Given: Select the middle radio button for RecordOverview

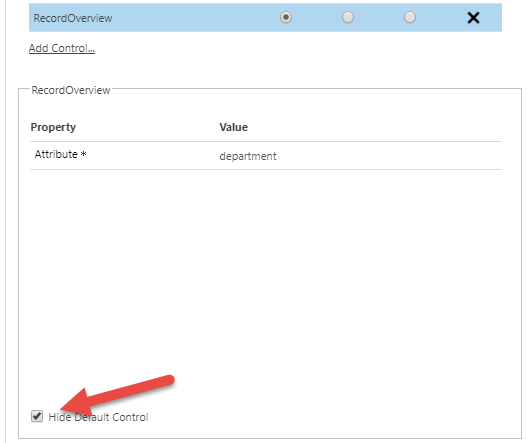Looking at the screenshot, I should pos(348,17).
